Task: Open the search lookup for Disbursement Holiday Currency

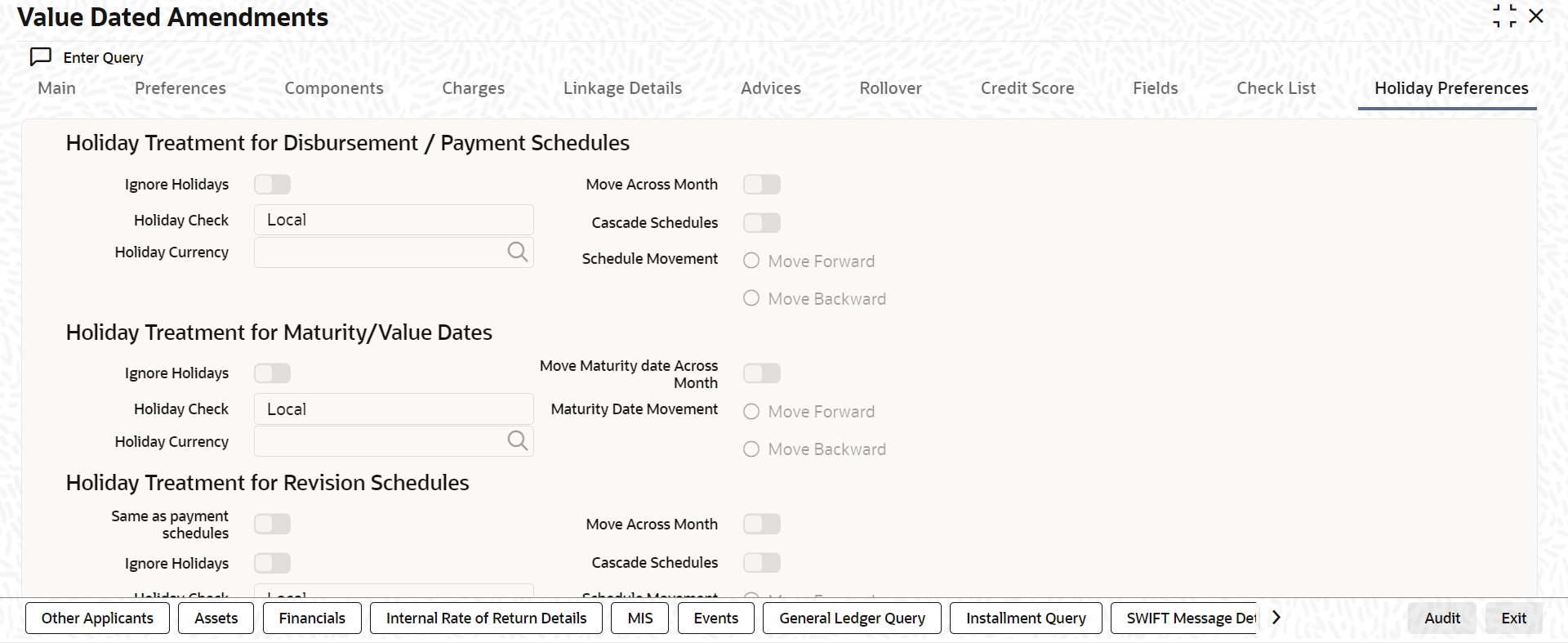Action: point(518,252)
